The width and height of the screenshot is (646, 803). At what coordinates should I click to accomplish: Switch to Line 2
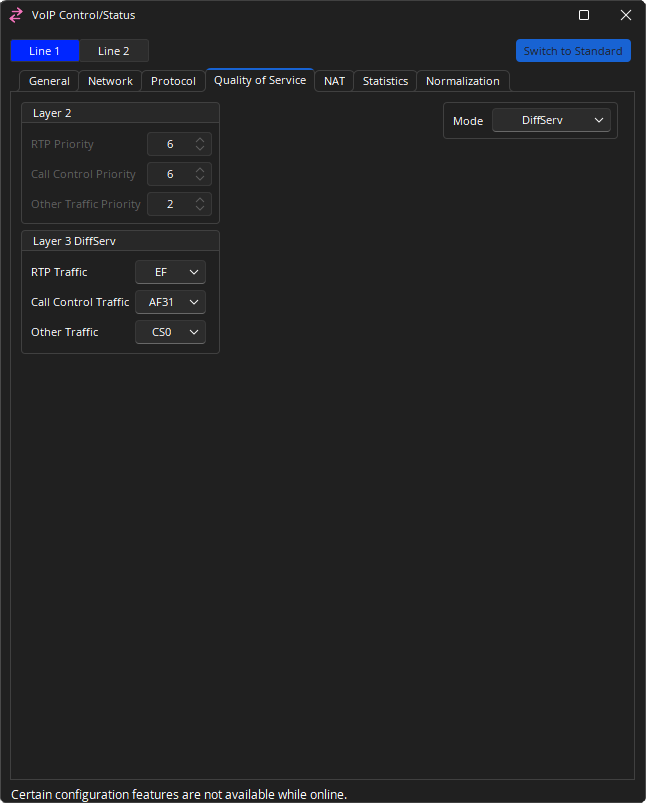pos(114,51)
